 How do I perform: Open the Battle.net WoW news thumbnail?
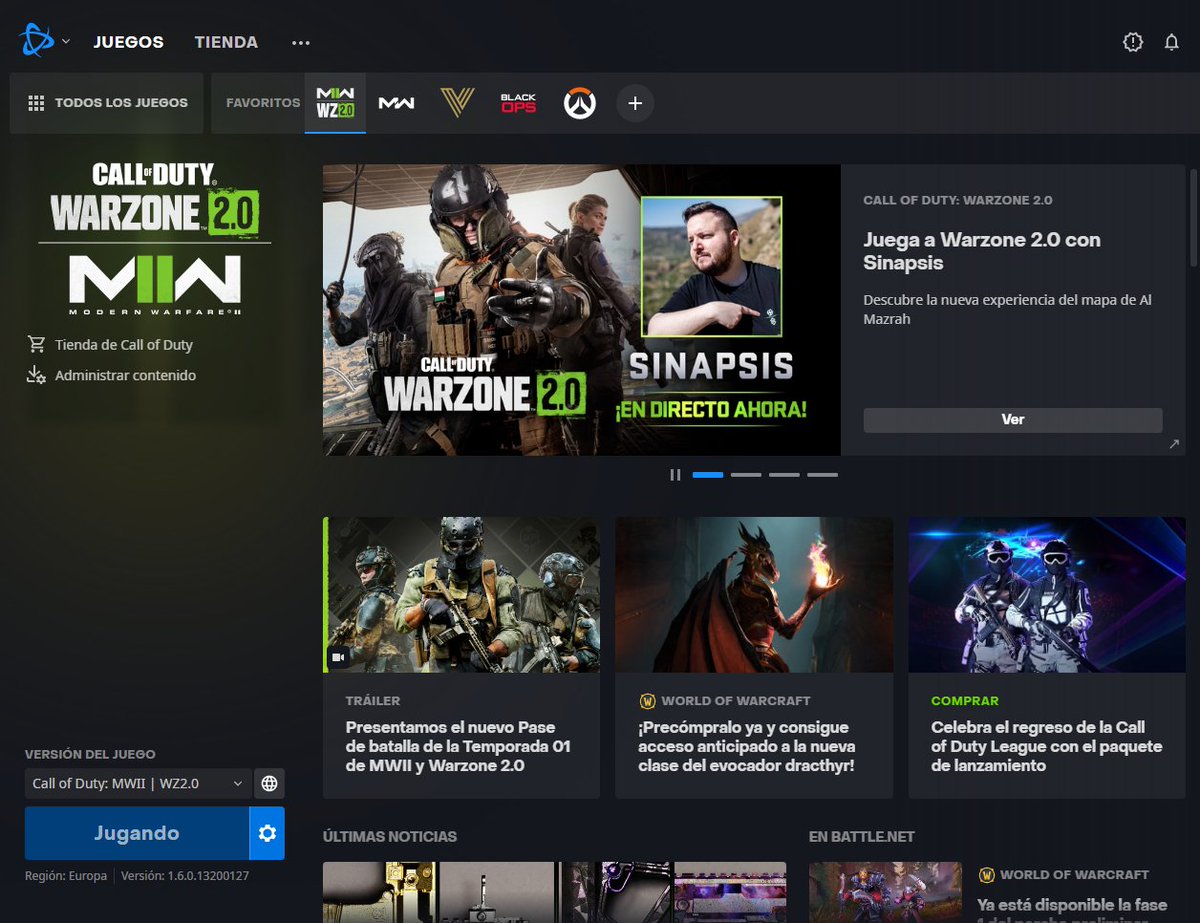(x=885, y=892)
